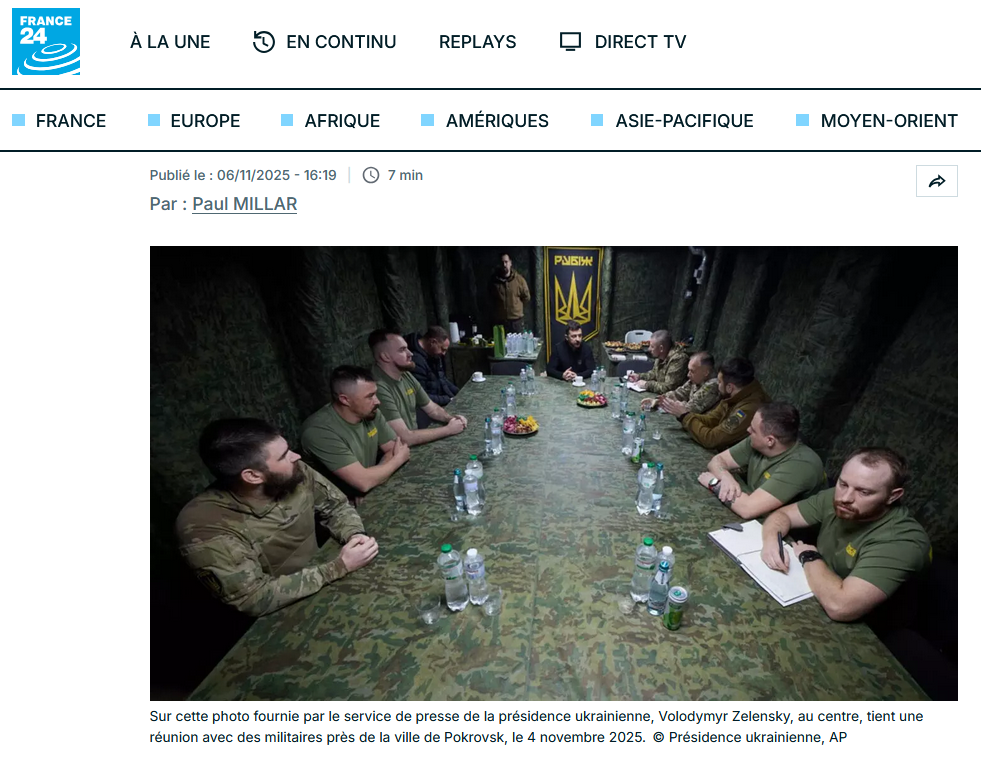Image resolution: width=981 pixels, height=757 pixels.
Task: Click the reading time clock icon
Action: [x=371, y=175]
